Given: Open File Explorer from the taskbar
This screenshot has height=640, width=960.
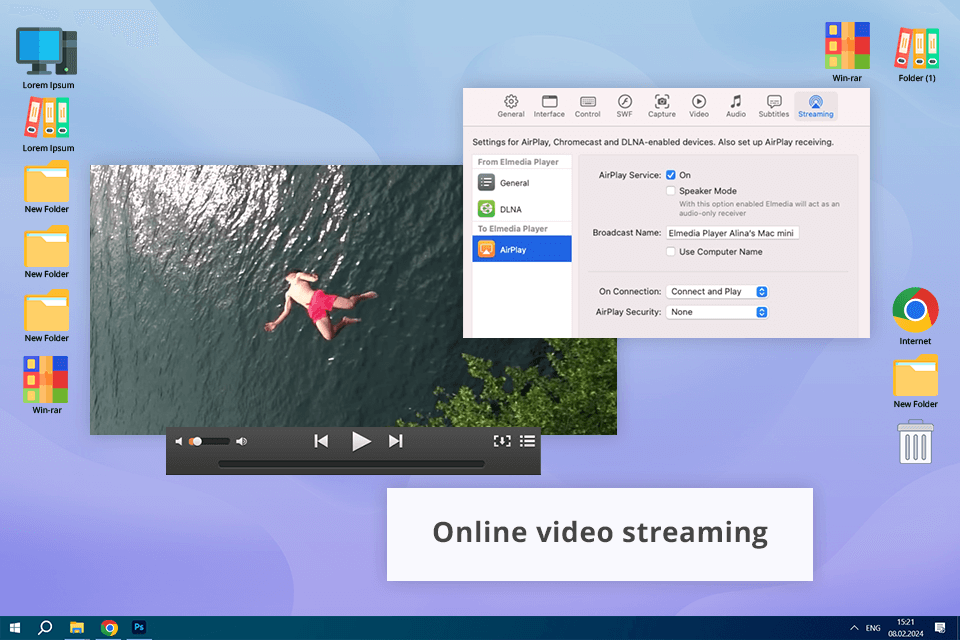Looking at the screenshot, I should pos(77,628).
